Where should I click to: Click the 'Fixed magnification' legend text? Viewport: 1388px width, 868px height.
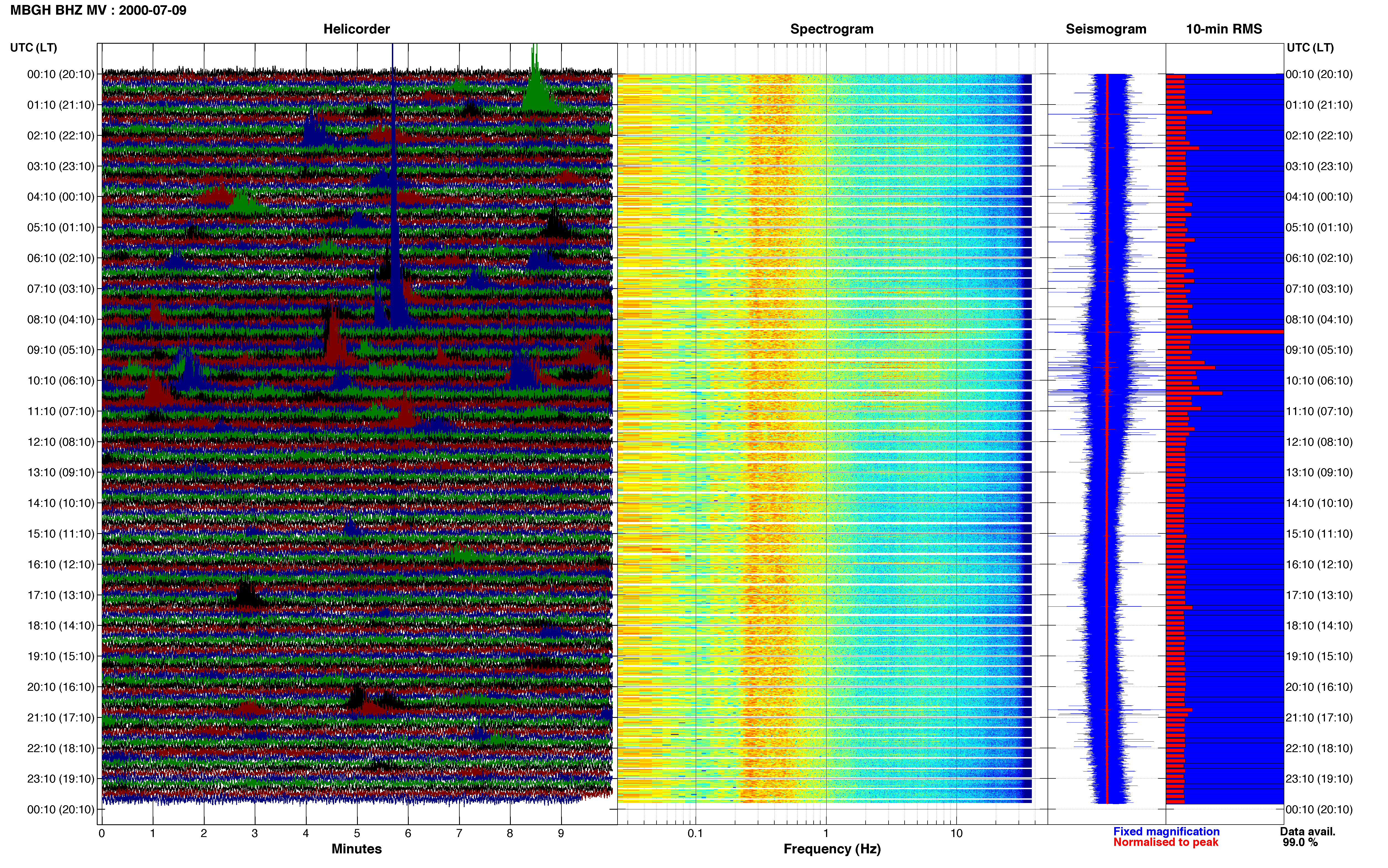pyautogui.click(x=1166, y=831)
